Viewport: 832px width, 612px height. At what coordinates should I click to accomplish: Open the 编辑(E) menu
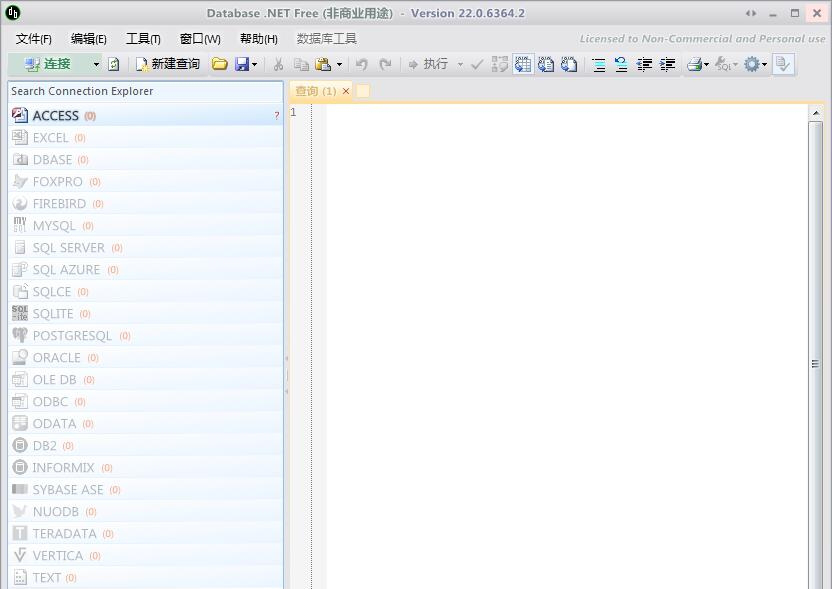tap(89, 39)
